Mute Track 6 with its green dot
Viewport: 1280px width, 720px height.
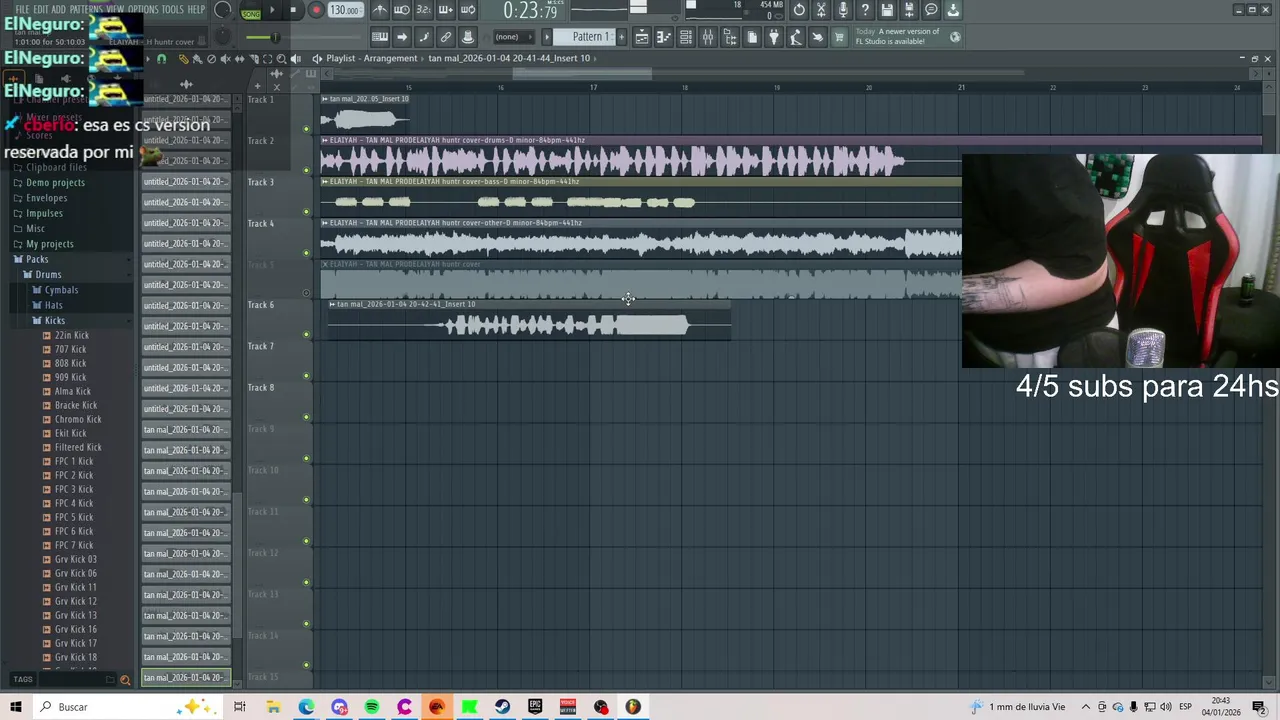click(x=306, y=335)
